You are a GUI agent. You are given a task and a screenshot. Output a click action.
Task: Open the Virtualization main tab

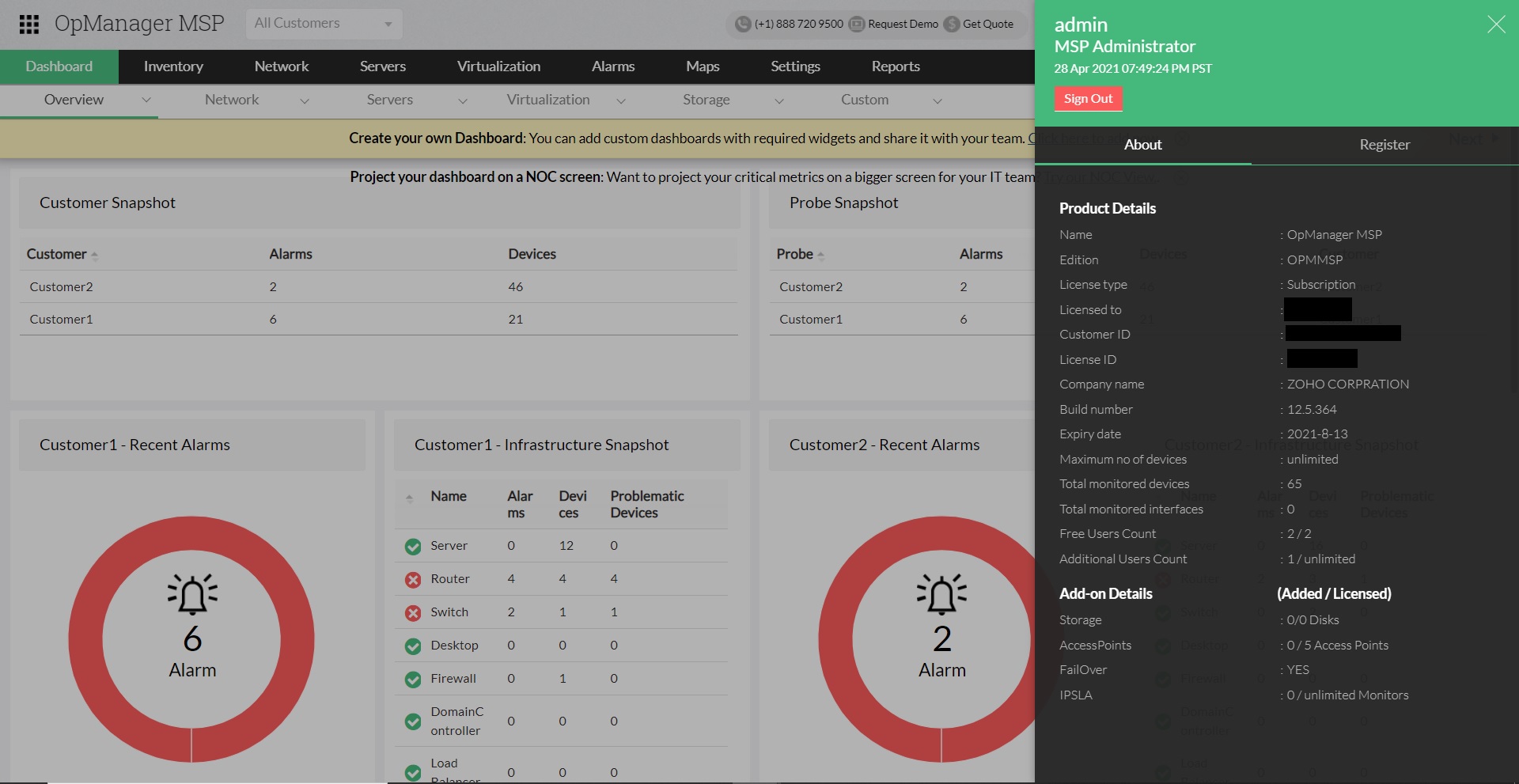[499, 66]
